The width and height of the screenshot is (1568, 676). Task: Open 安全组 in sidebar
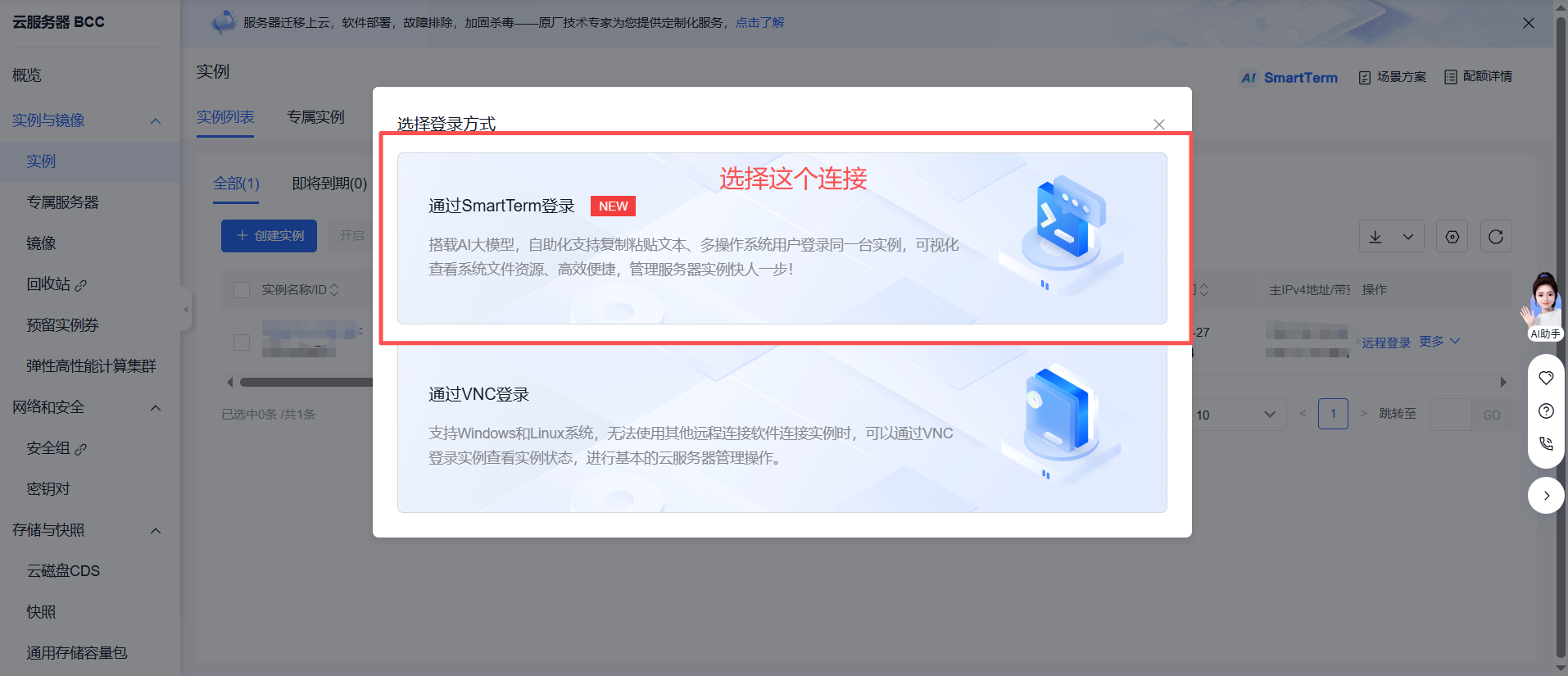(57, 448)
